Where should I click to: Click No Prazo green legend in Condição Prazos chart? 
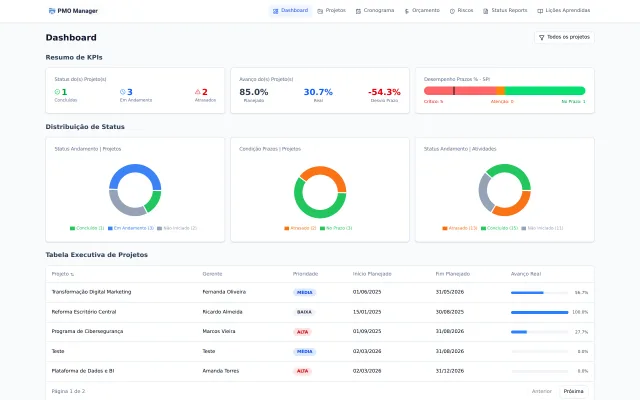tap(336, 228)
